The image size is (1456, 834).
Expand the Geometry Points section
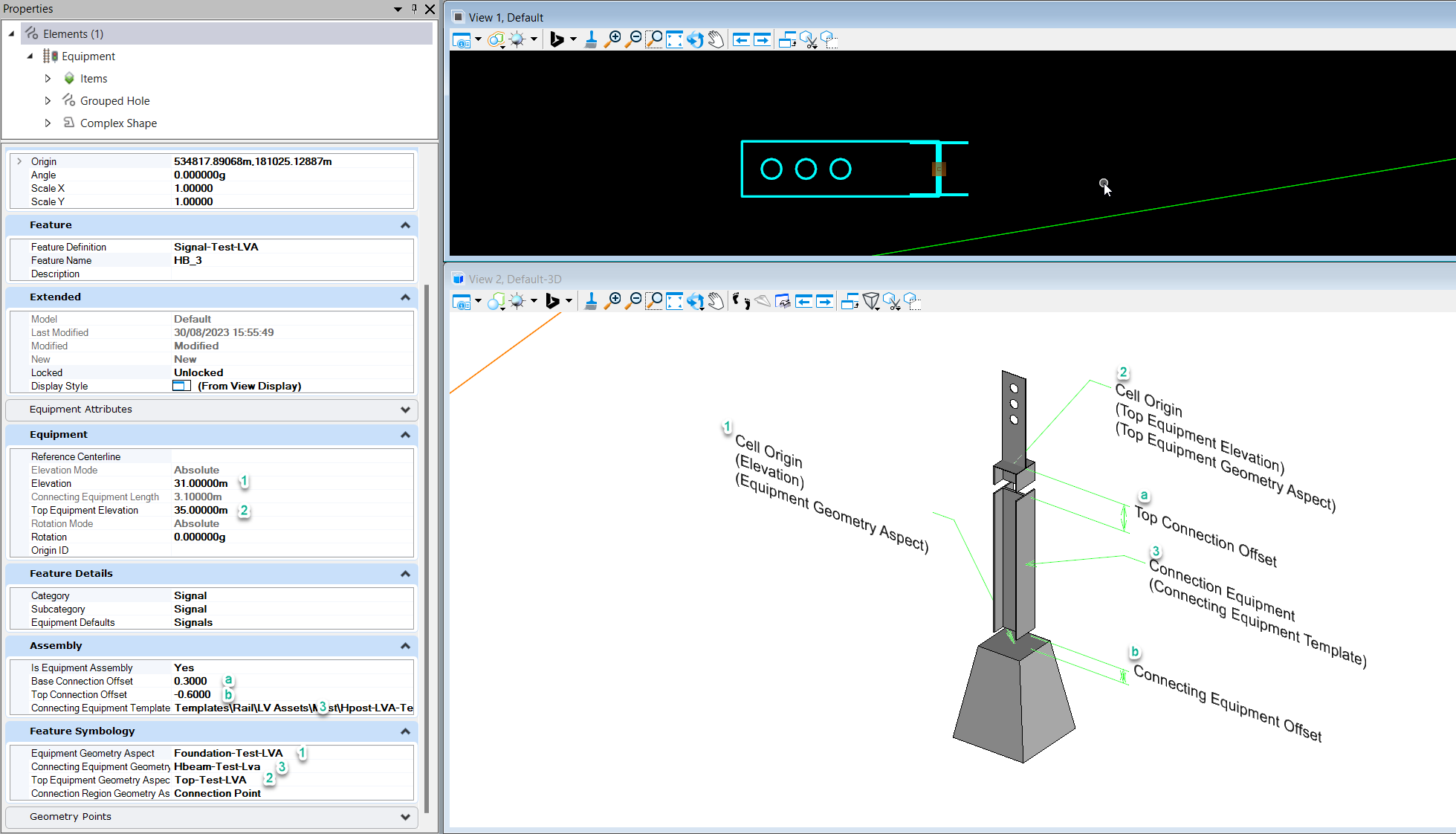(405, 817)
